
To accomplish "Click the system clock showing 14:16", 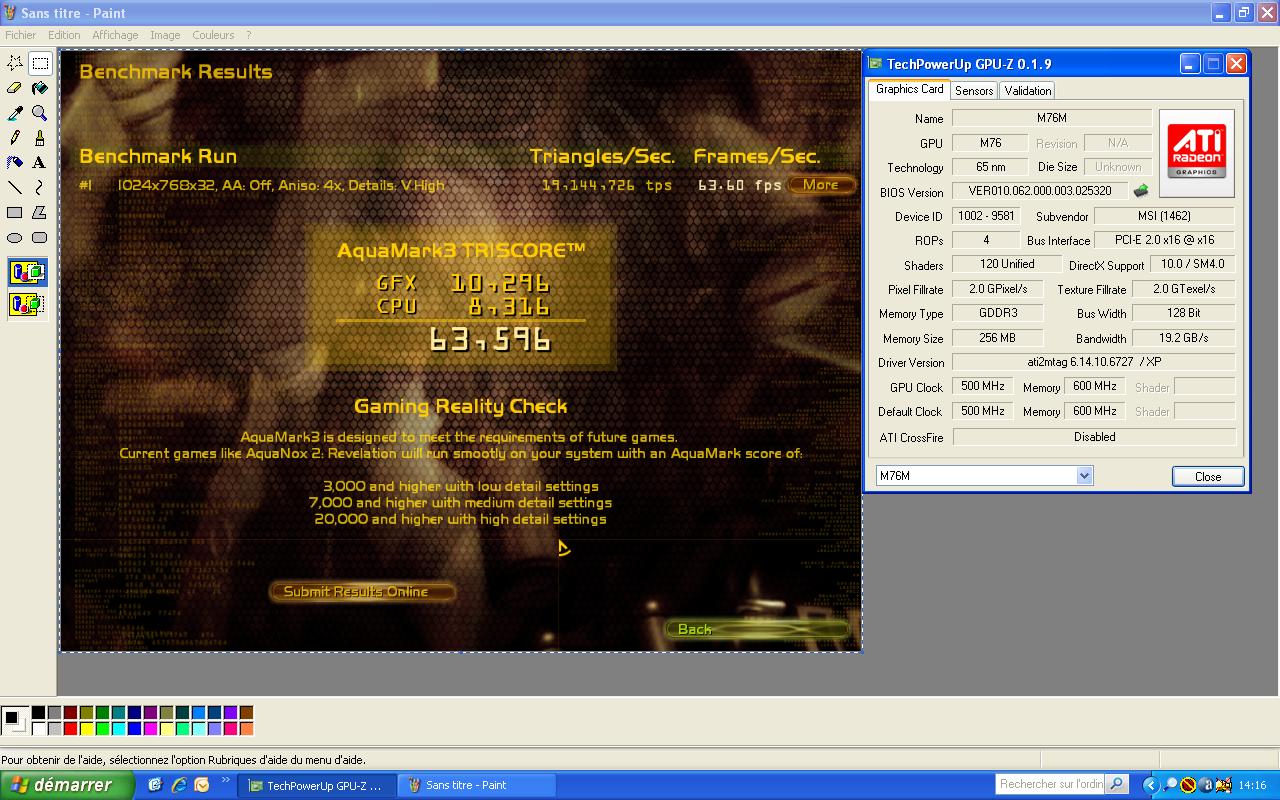I will 1252,785.
